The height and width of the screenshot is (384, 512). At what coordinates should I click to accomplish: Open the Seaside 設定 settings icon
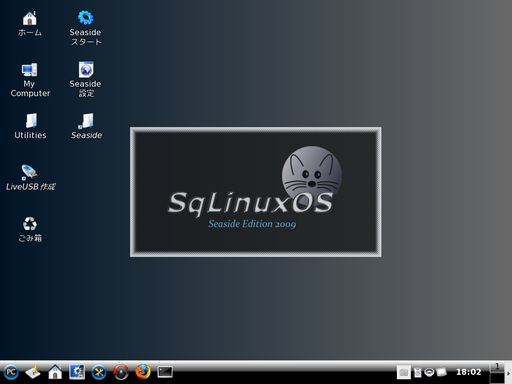click(86, 79)
